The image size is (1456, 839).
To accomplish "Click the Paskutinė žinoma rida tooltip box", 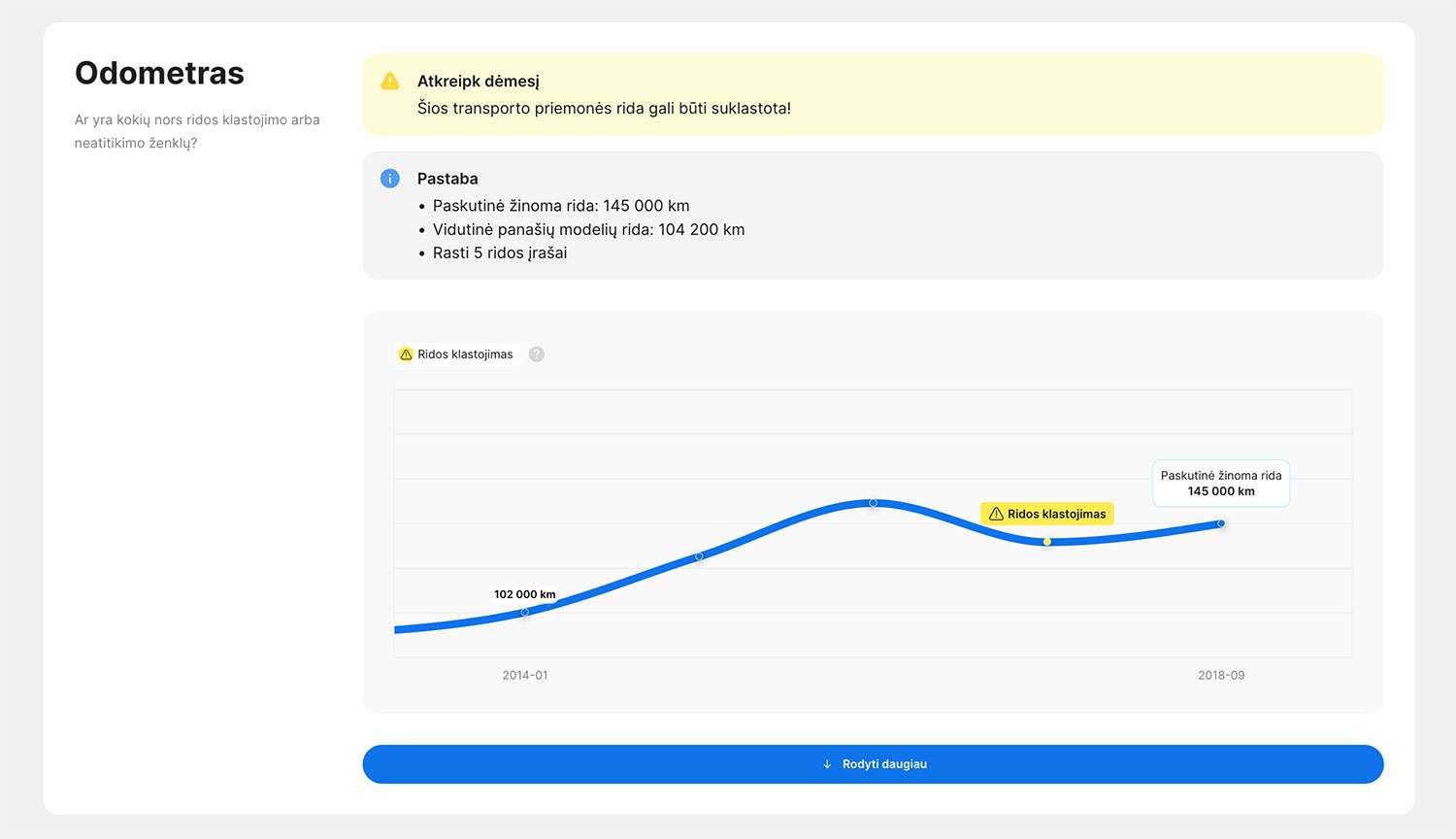I will (1221, 484).
